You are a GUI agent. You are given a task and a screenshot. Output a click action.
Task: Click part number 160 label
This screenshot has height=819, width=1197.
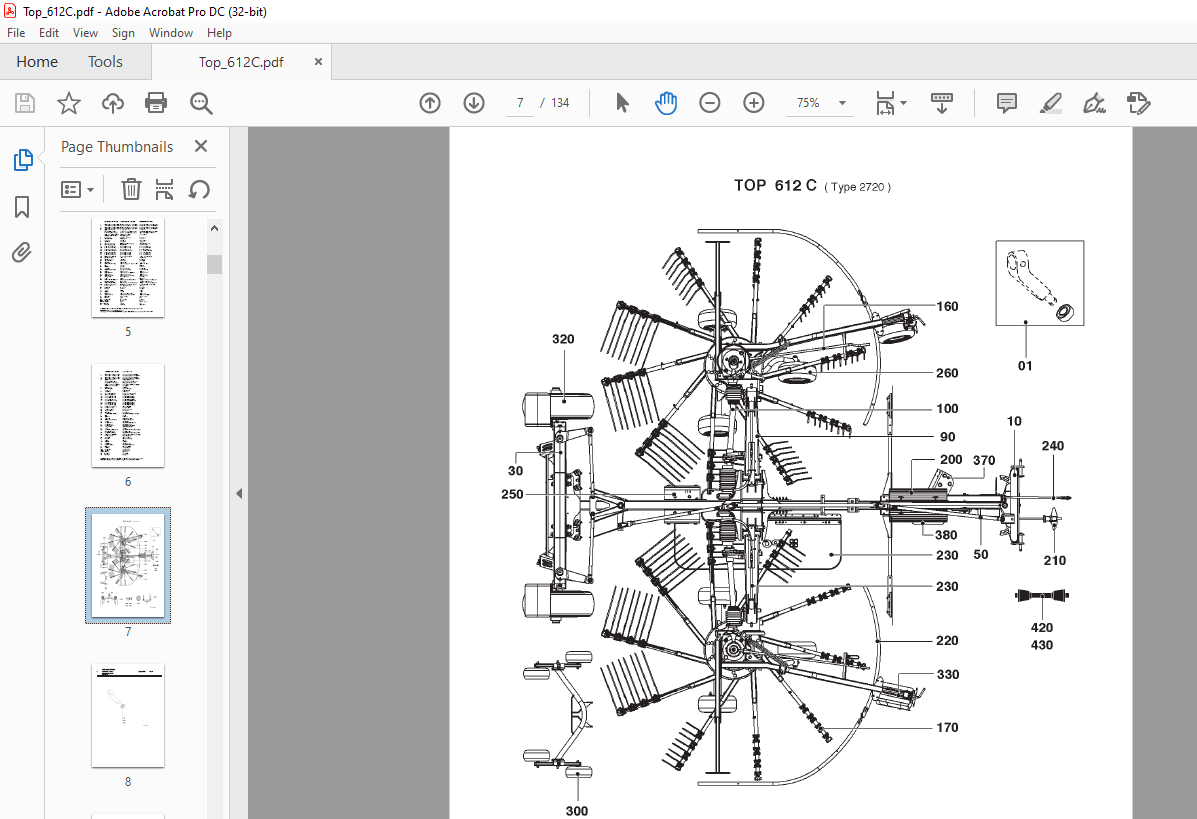pos(947,306)
